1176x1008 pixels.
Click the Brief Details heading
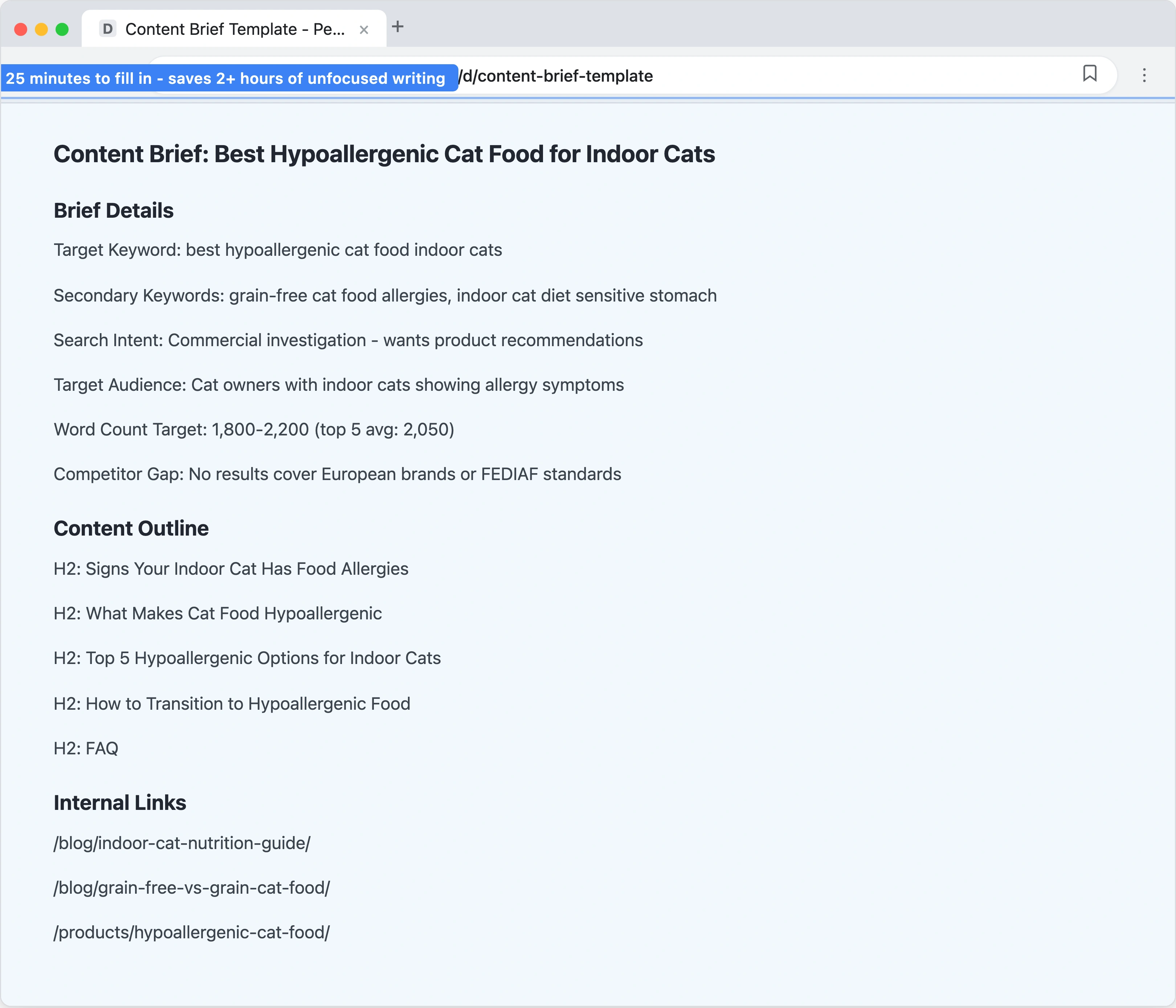(x=114, y=210)
